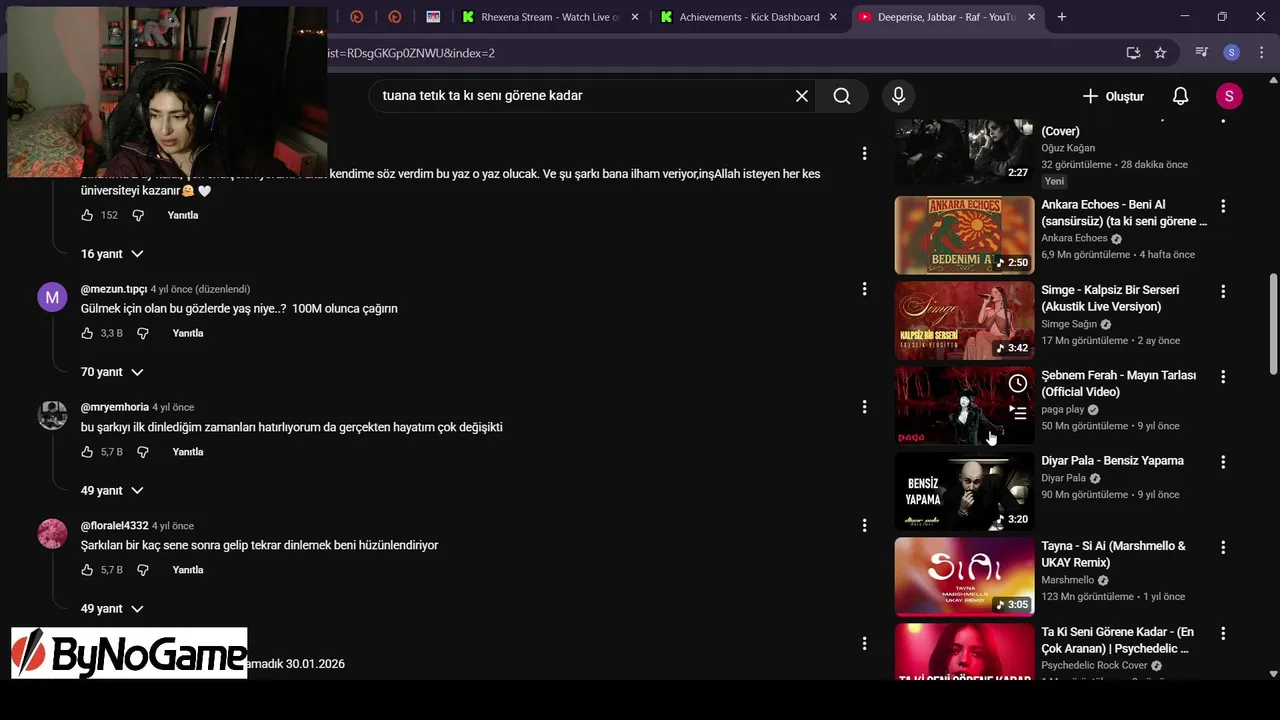Open more options for Tayna Si Ai video
The height and width of the screenshot is (720, 1280).
[1222, 548]
